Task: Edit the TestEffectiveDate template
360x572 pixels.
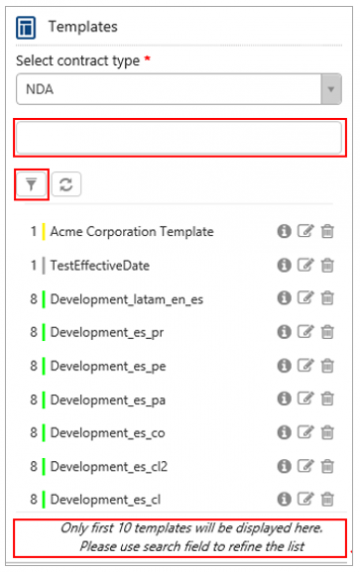Action: pyautogui.click(x=305, y=265)
